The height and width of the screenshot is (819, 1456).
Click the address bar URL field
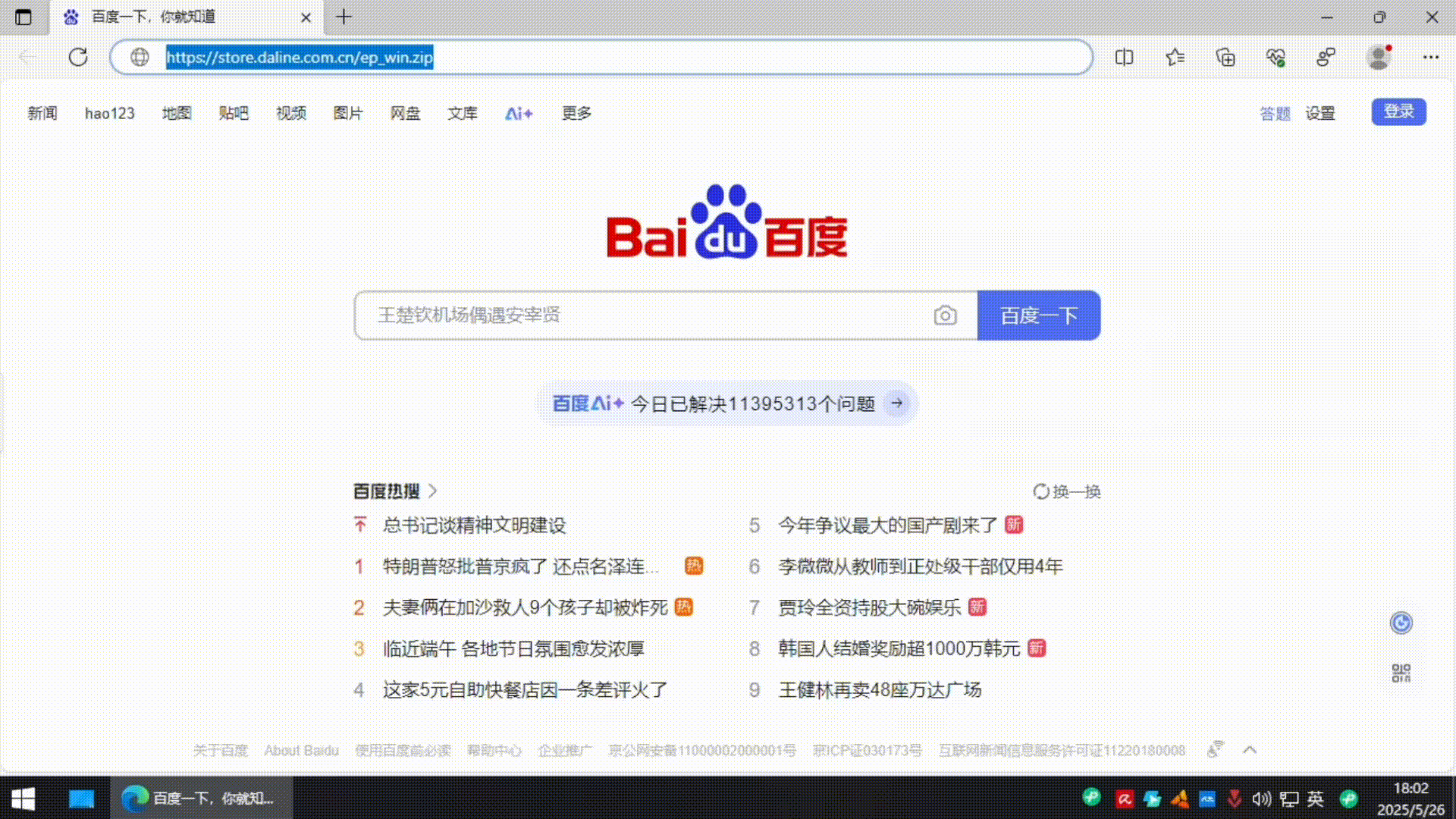[601, 57]
